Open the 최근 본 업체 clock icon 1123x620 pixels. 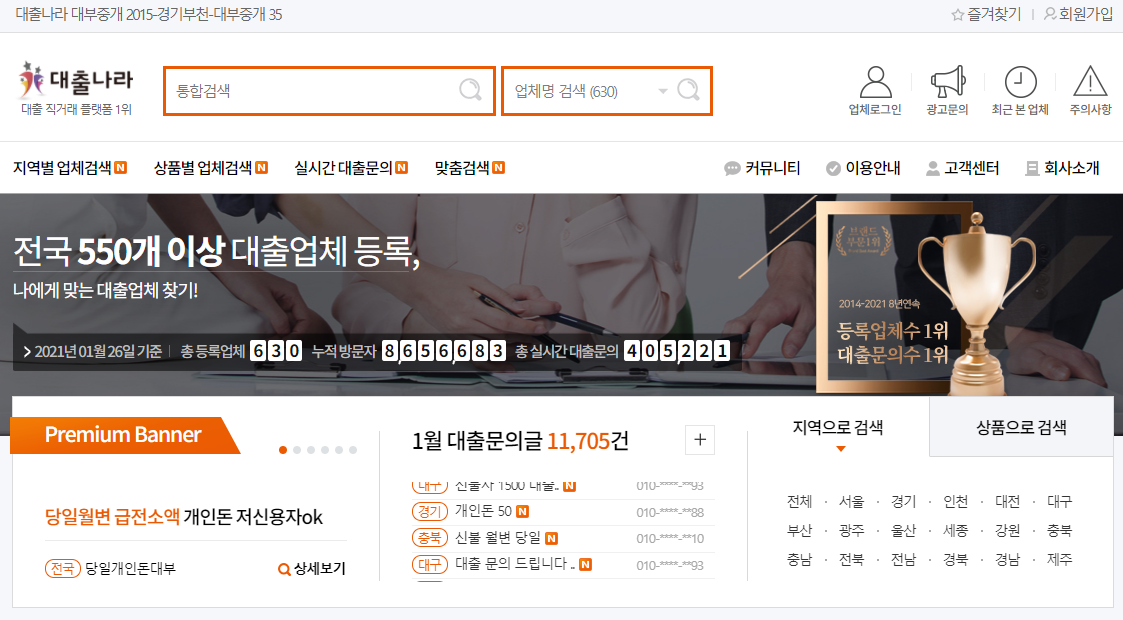(1021, 82)
